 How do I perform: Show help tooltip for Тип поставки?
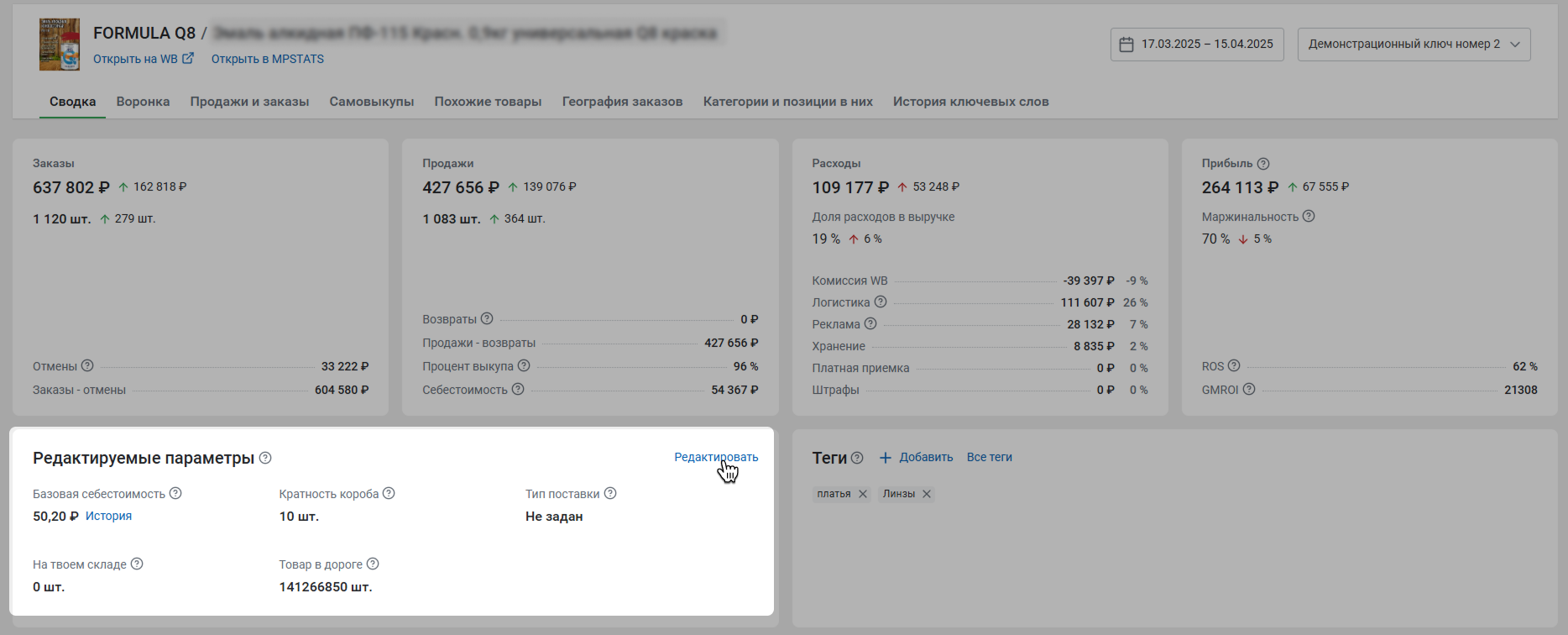(x=610, y=494)
